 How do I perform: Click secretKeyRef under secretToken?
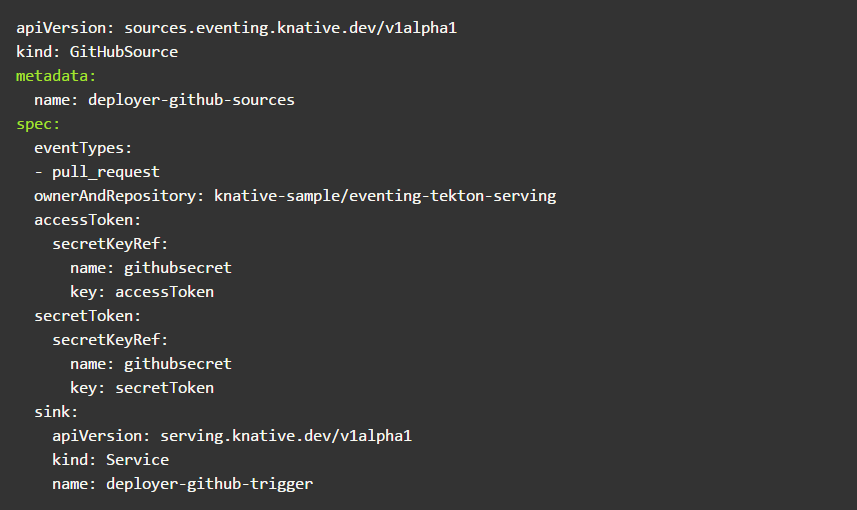point(110,340)
